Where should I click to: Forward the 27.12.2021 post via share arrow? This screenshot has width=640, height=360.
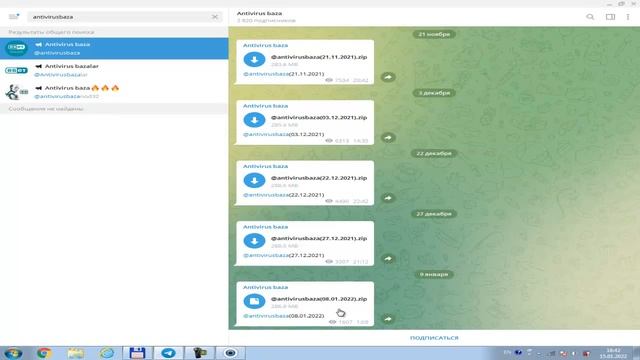click(x=388, y=258)
